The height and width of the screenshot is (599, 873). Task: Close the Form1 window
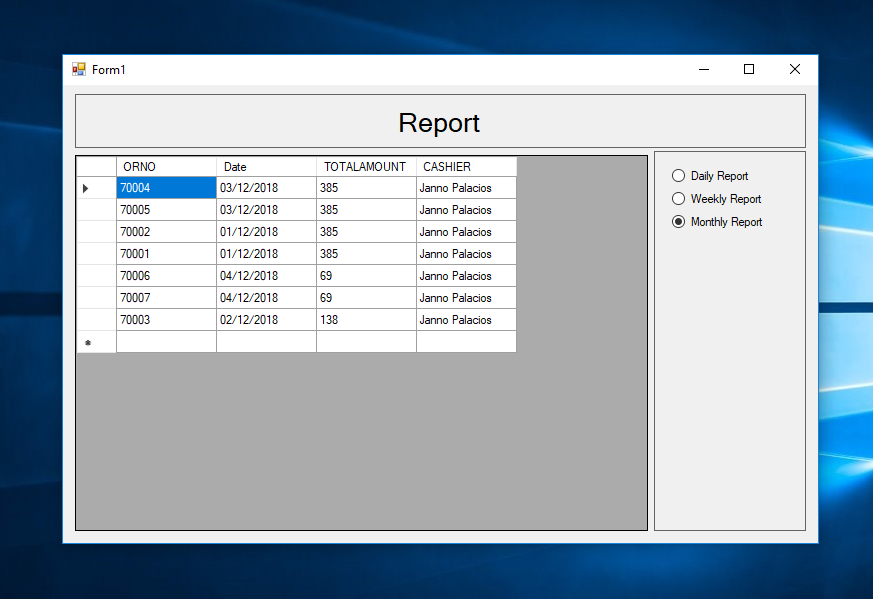click(x=794, y=70)
